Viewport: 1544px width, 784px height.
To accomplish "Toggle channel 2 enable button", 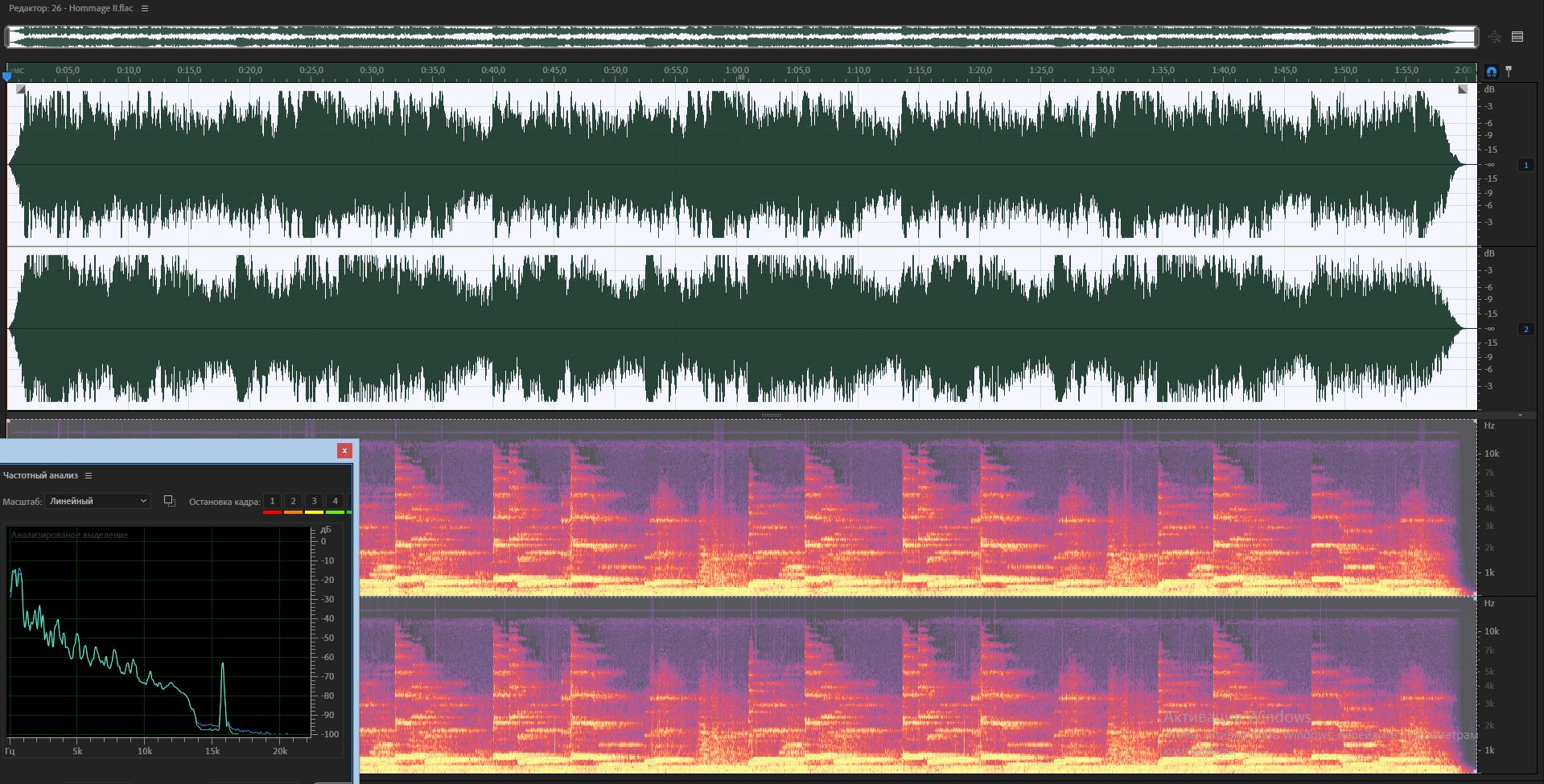I will coord(1525,329).
